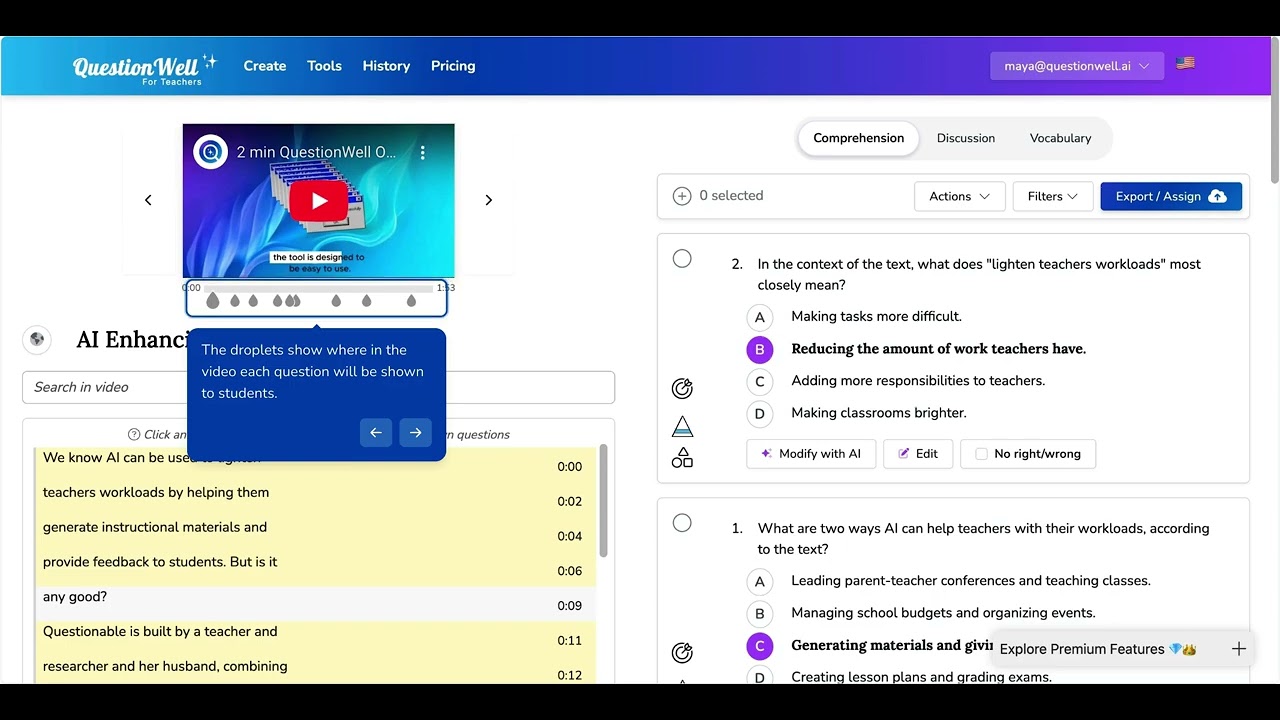Click the question-mark help icon above transcript
Screen dimensions: 1280x720
[x=134, y=434]
